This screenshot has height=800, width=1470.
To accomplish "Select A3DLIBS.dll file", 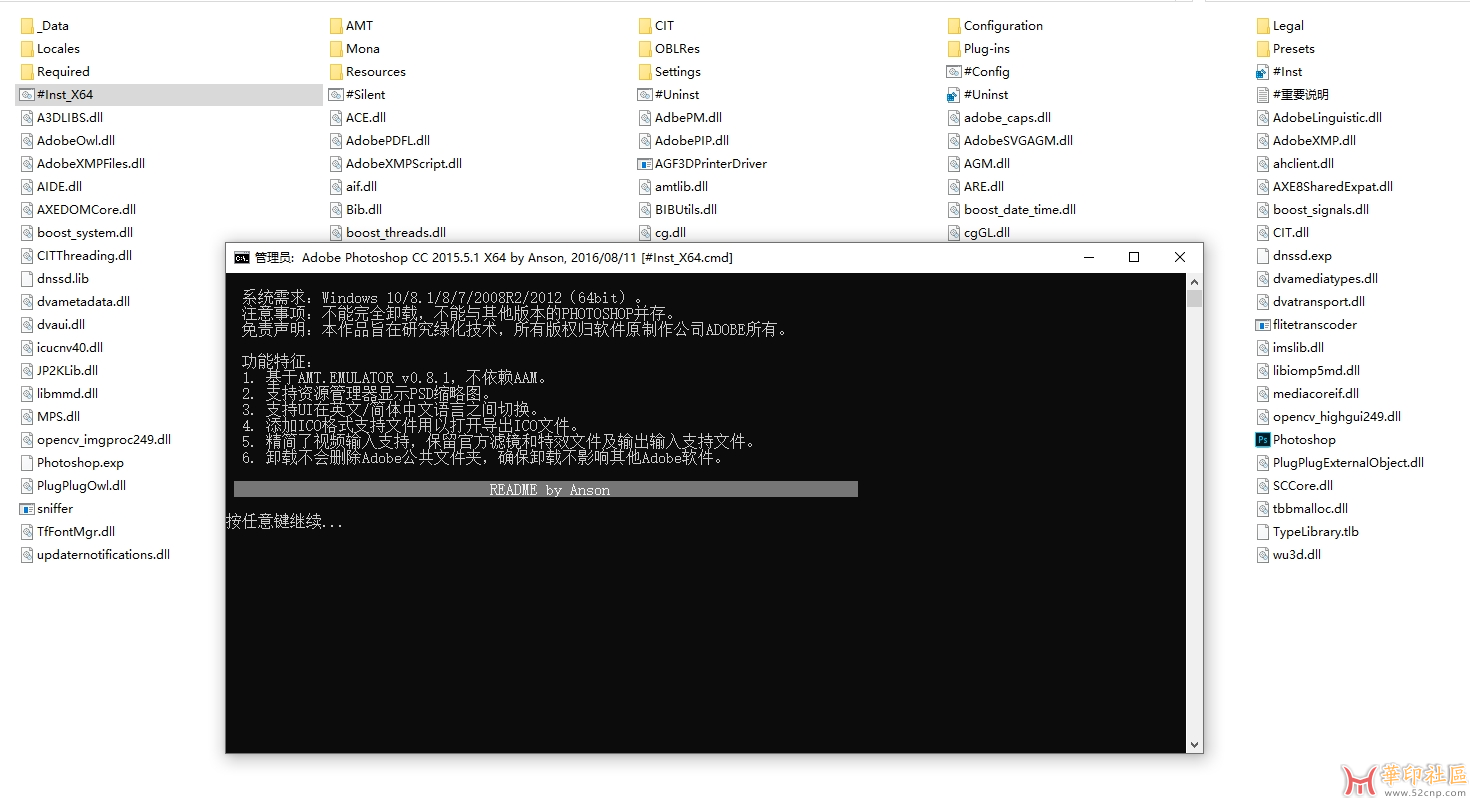I will [x=61, y=118].
